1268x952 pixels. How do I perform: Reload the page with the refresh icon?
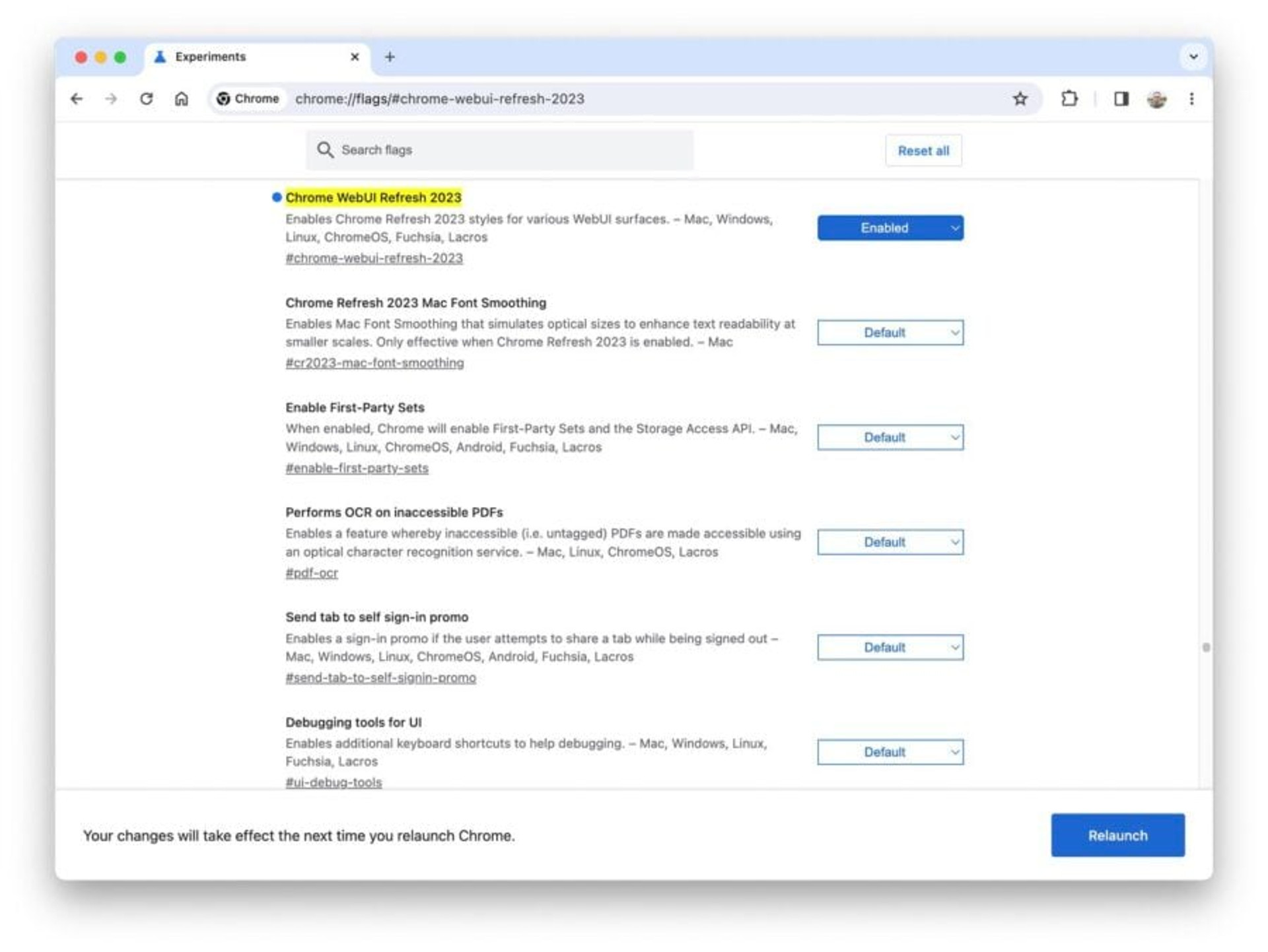point(147,99)
